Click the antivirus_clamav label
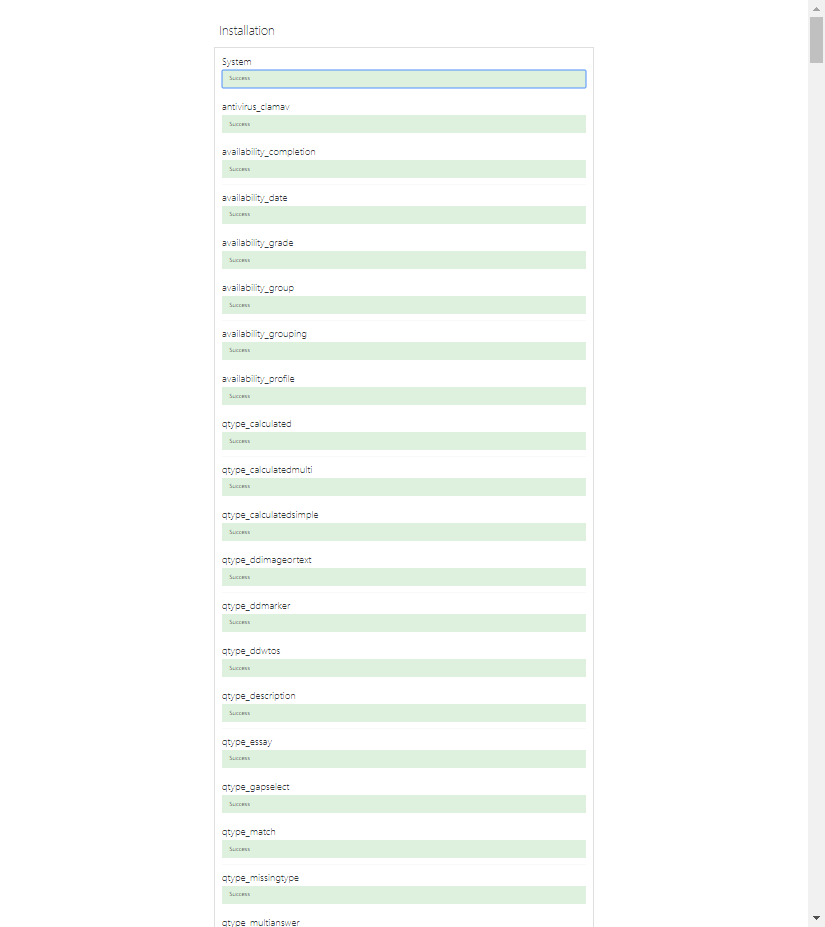The height and width of the screenshot is (927, 825). pos(255,107)
